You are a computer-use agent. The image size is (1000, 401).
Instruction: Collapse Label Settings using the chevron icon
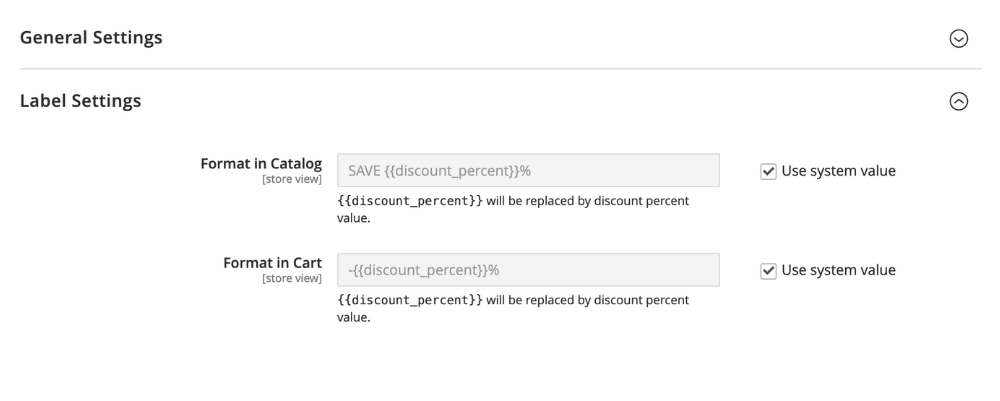(958, 101)
